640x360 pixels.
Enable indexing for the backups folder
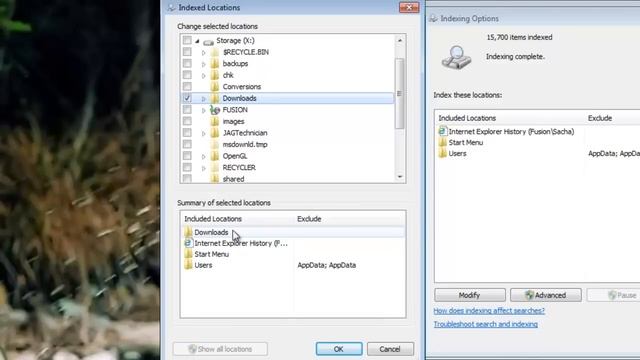[187, 63]
